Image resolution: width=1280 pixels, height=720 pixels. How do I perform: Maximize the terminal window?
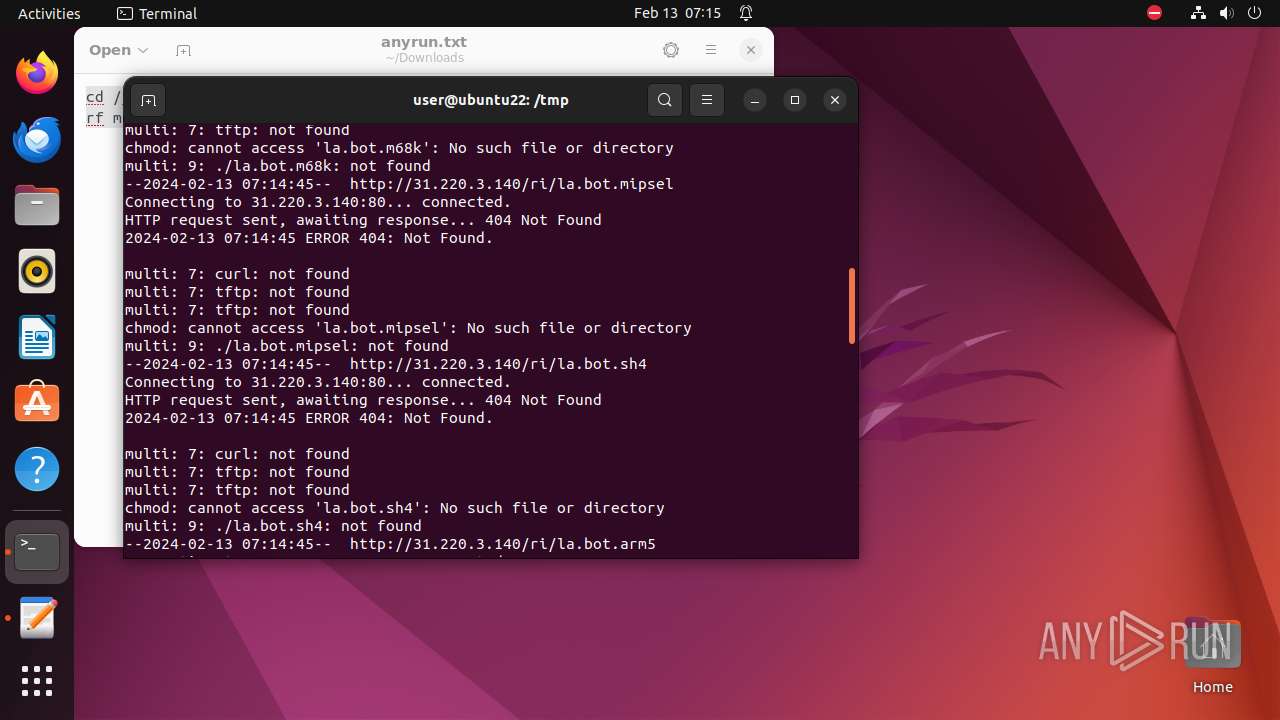click(x=795, y=100)
